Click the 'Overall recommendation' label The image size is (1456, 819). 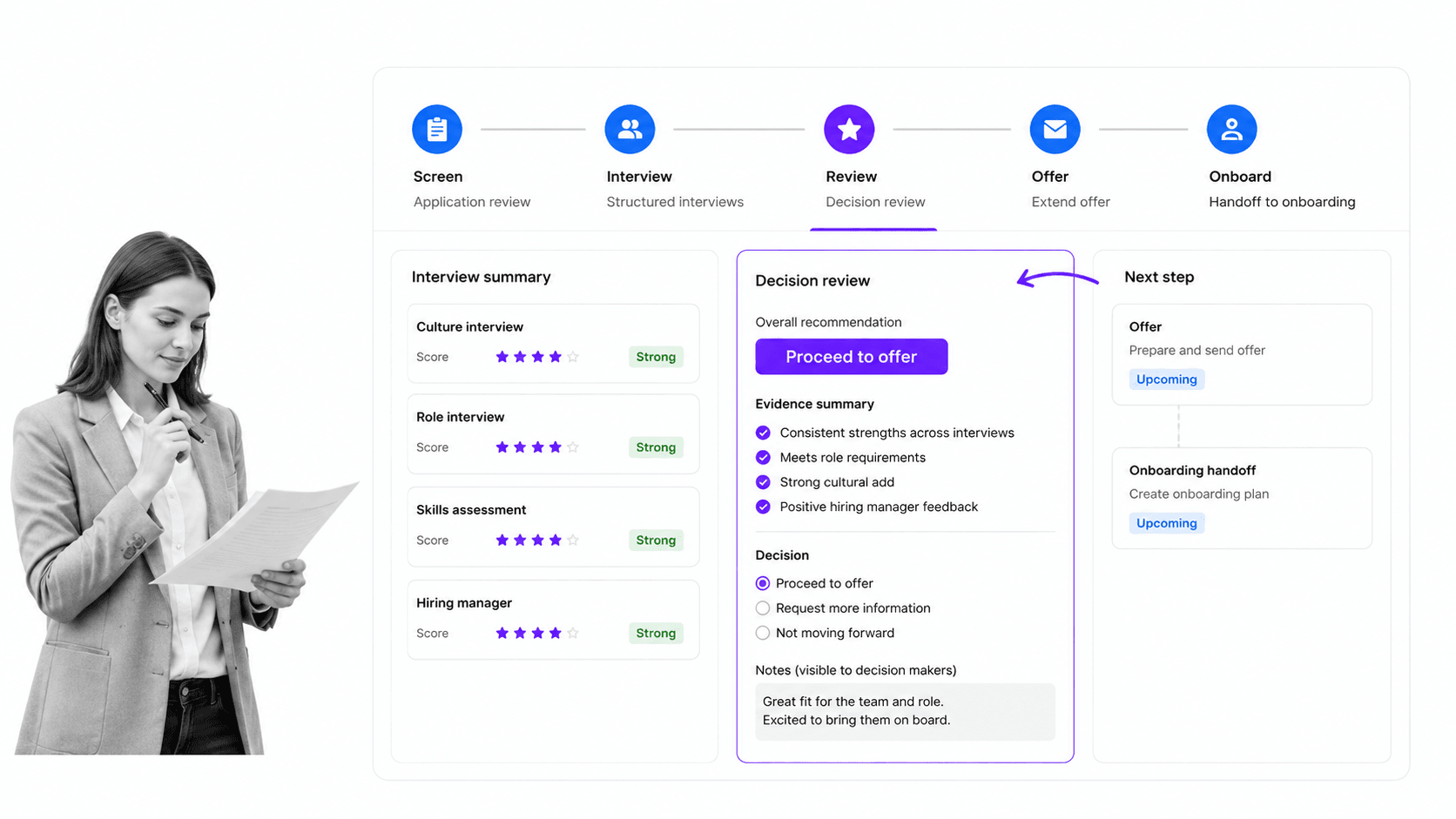tap(828, 322)
